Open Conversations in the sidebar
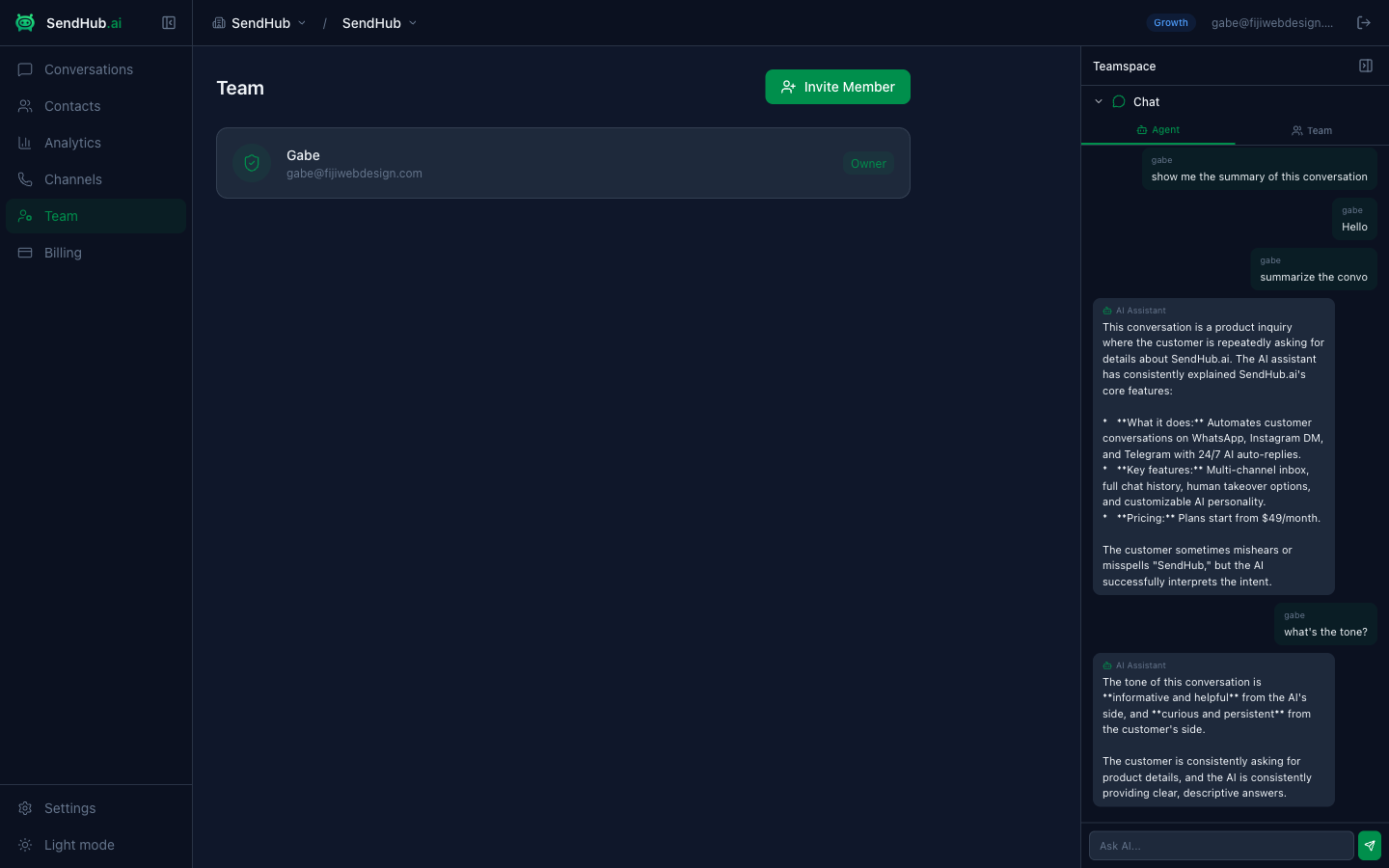This screenshot has height=868, width=1389. pyautogui.click(x=96, y=69)
